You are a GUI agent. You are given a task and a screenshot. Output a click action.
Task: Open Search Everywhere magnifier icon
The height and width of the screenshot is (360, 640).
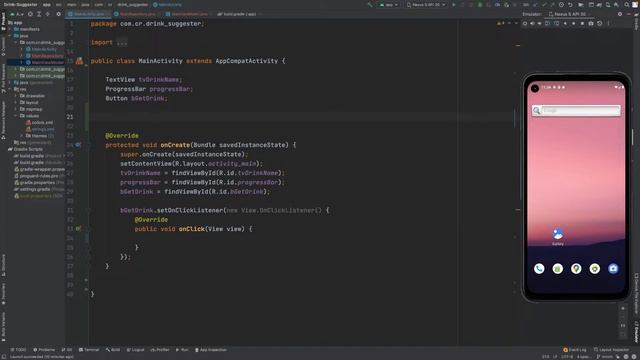click(x=627, y=5)
